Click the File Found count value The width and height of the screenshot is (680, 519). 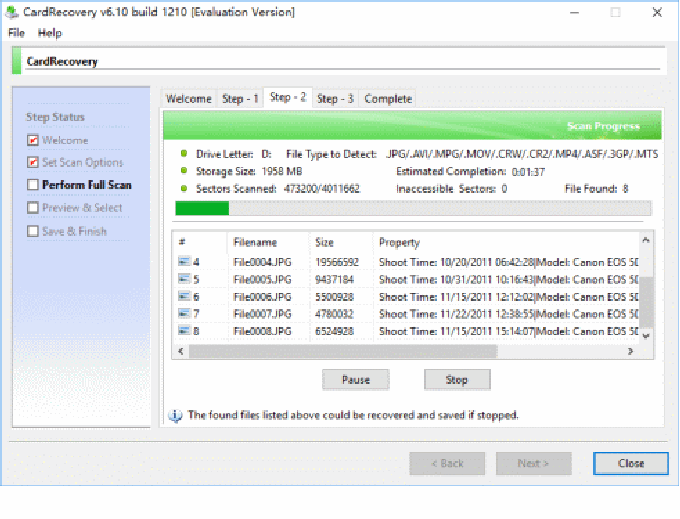coord(625,189)
